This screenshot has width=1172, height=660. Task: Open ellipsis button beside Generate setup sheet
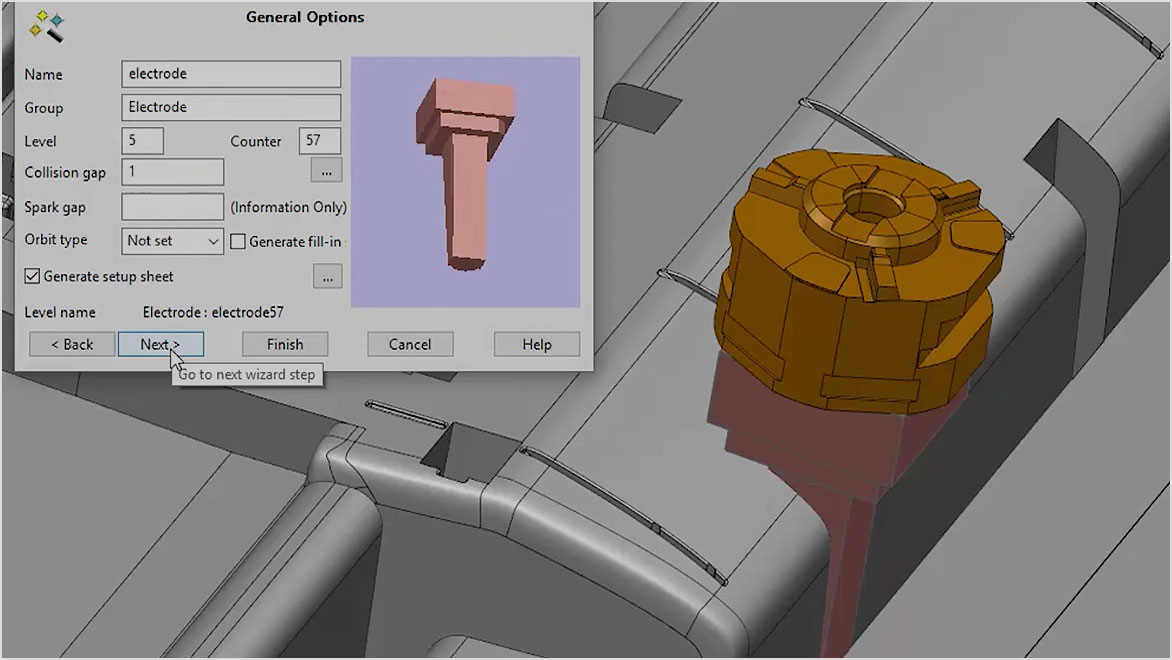coord(327,277)
